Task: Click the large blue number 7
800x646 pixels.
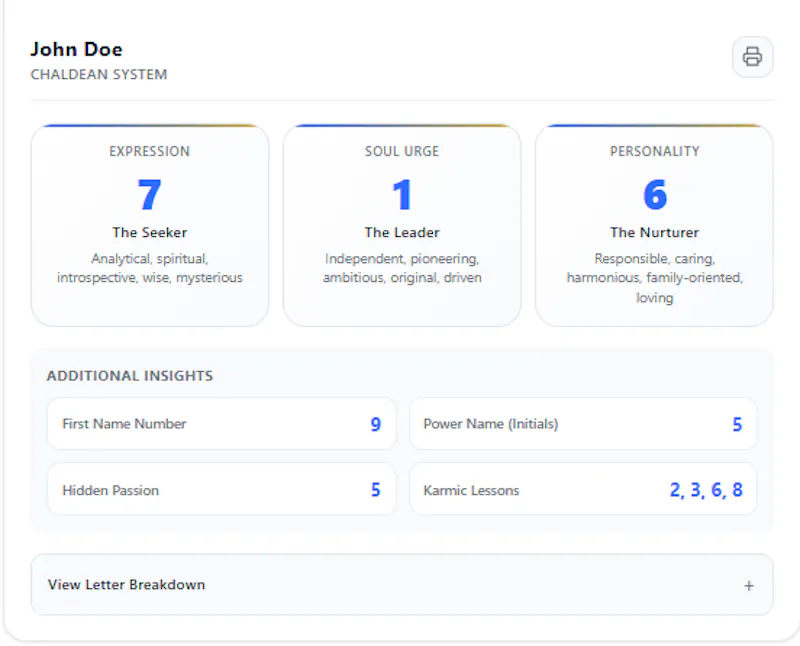Action: 149,194
